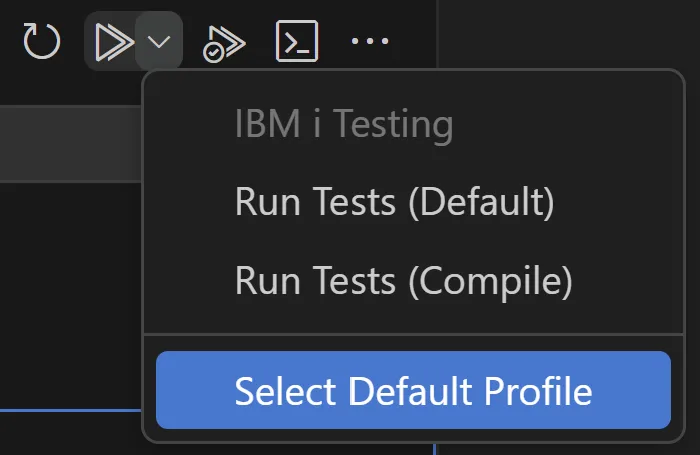Select the highlighted row in the test list
Viewport: 700px width, 455px height.
pyautogui.click(x=71, y=143)
